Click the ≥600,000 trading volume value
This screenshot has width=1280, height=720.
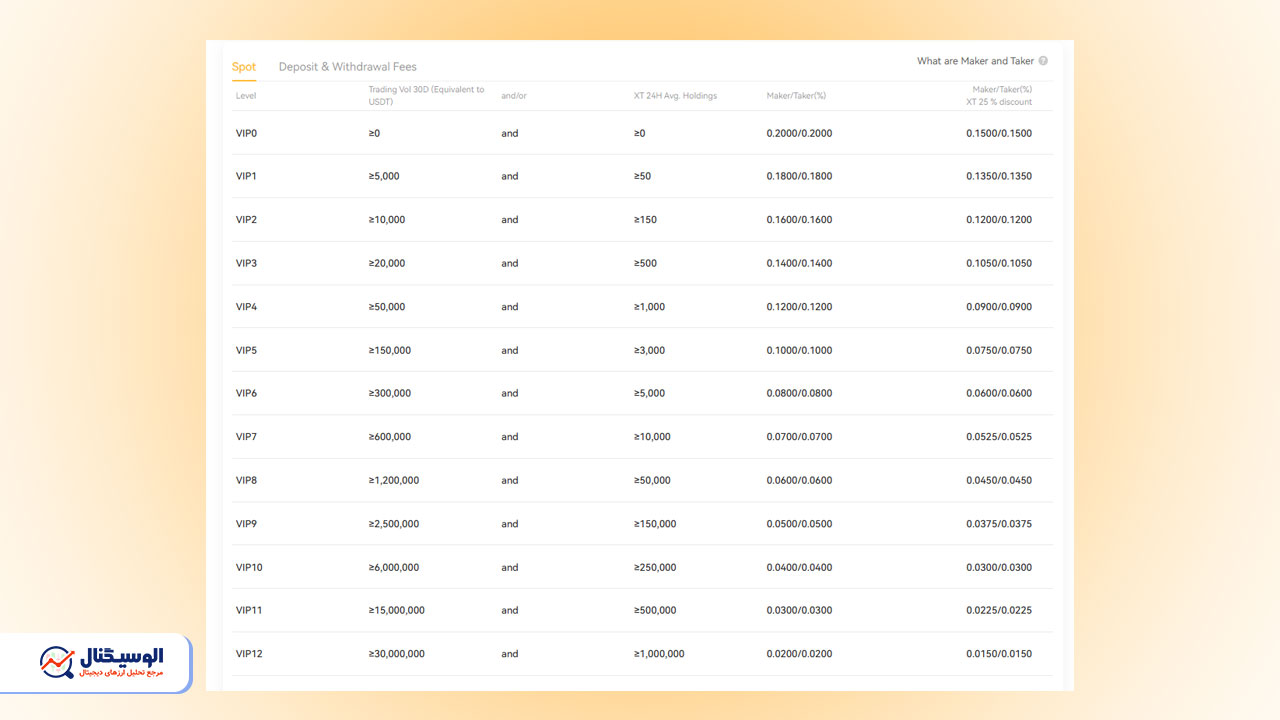(x=390, y=437)
